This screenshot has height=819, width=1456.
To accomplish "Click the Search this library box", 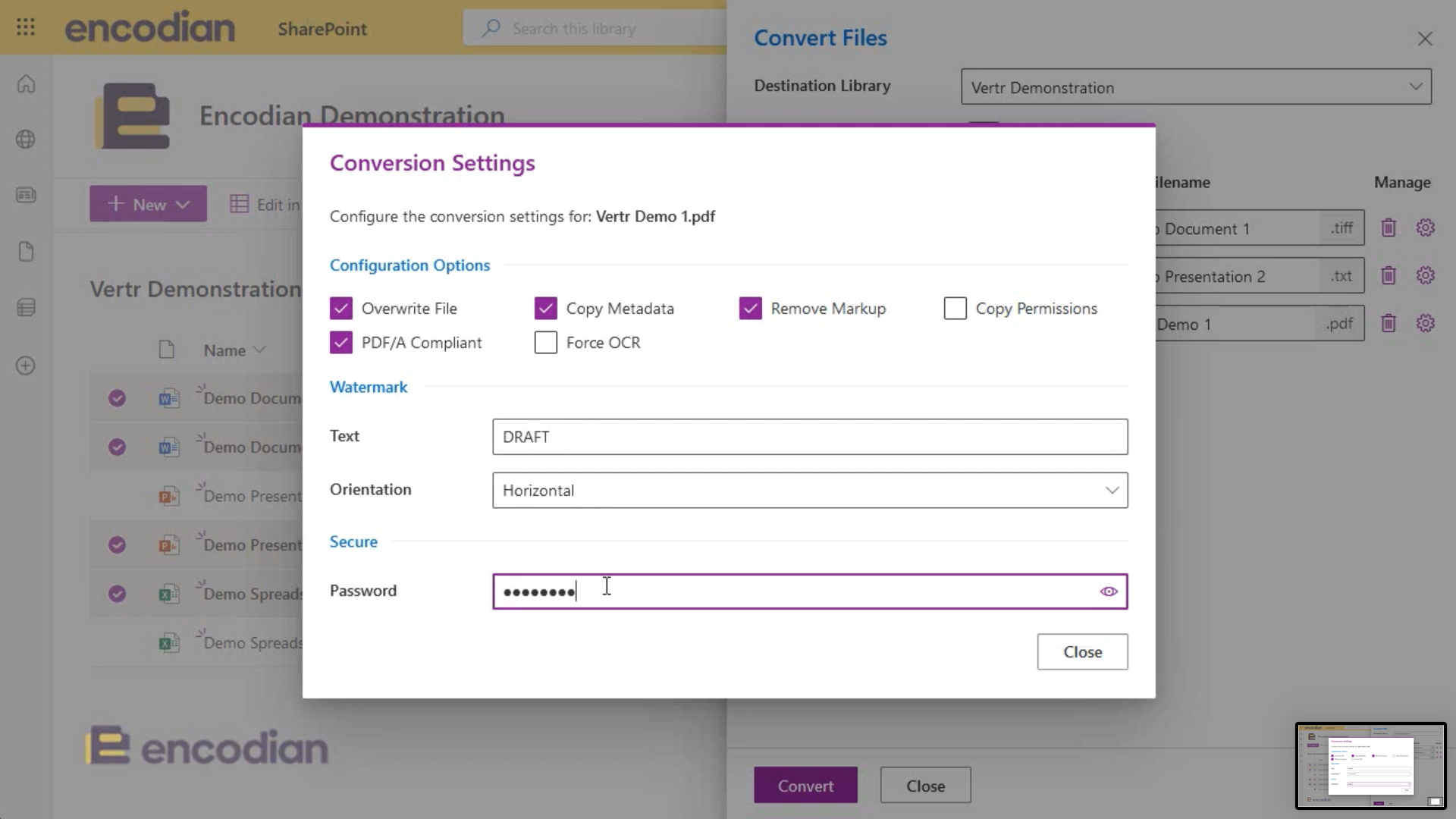I will tap(595, 28).
